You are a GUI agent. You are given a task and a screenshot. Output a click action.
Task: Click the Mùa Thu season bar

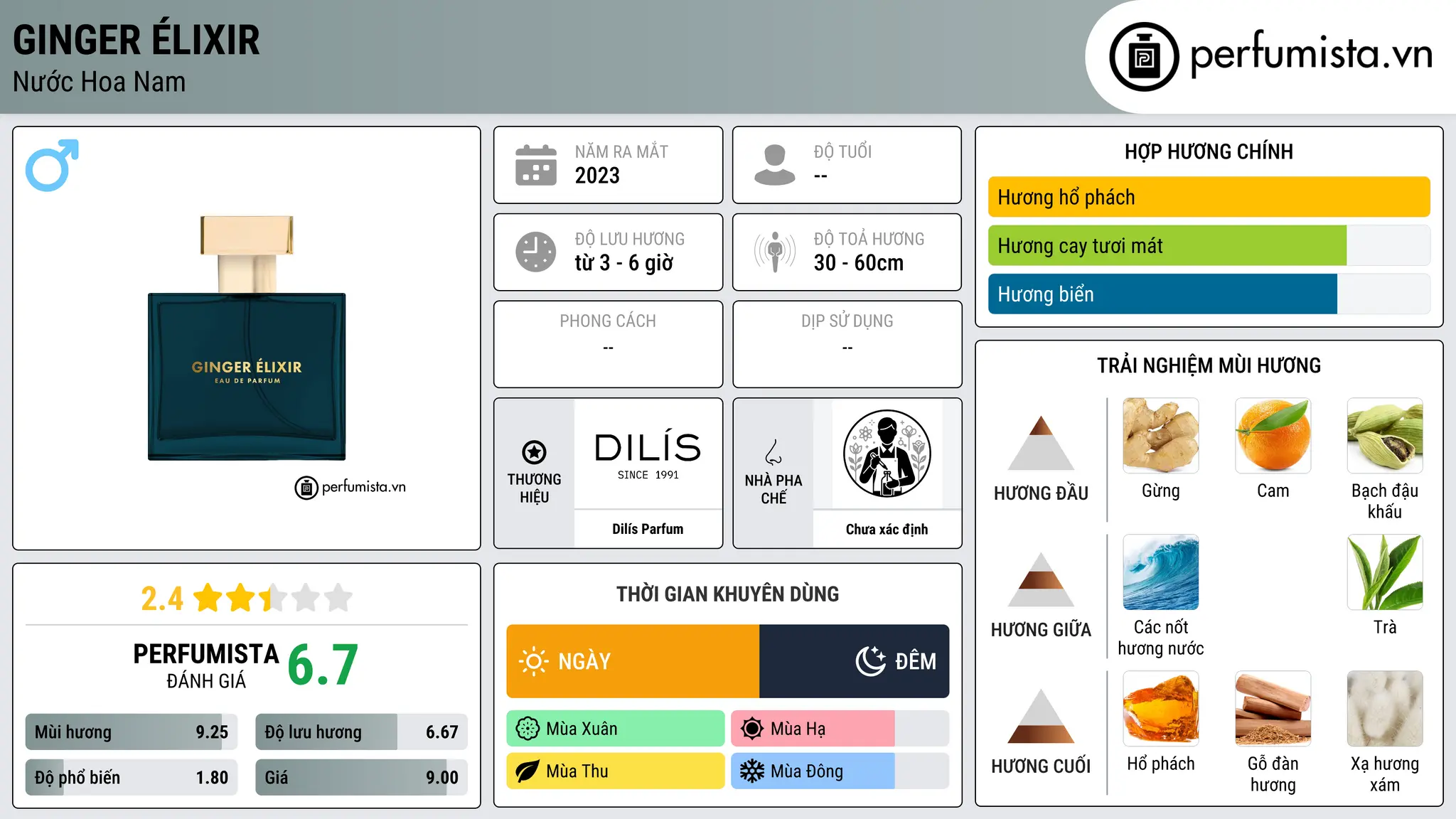(x=616, y=771)
